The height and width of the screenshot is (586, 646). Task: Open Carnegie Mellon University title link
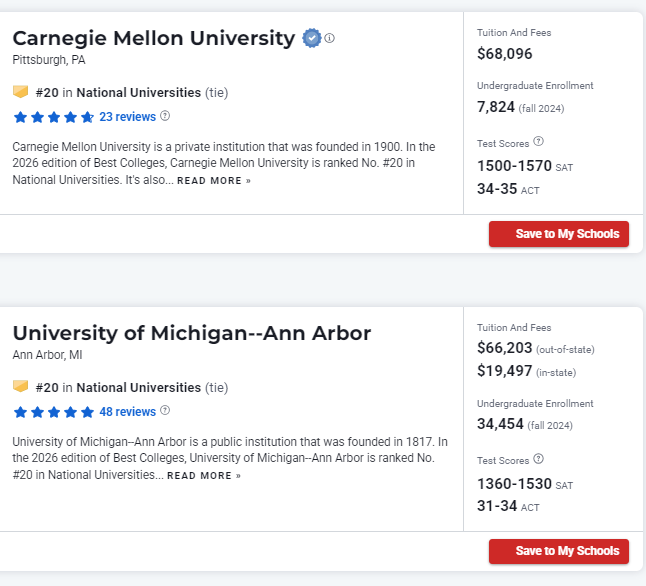pyautogui.click(x=153, y=38)
